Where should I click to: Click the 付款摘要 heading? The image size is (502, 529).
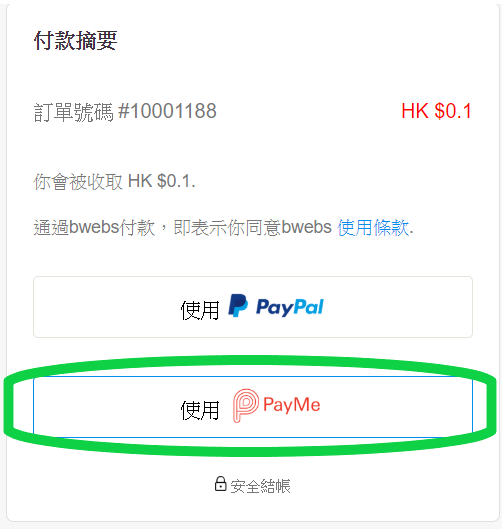click(75, 40)
